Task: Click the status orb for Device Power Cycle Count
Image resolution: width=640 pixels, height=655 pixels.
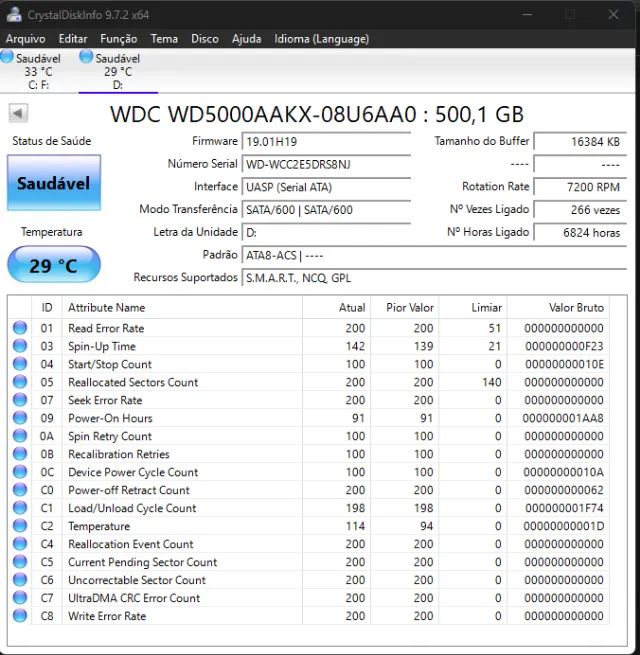Action: 20,472
